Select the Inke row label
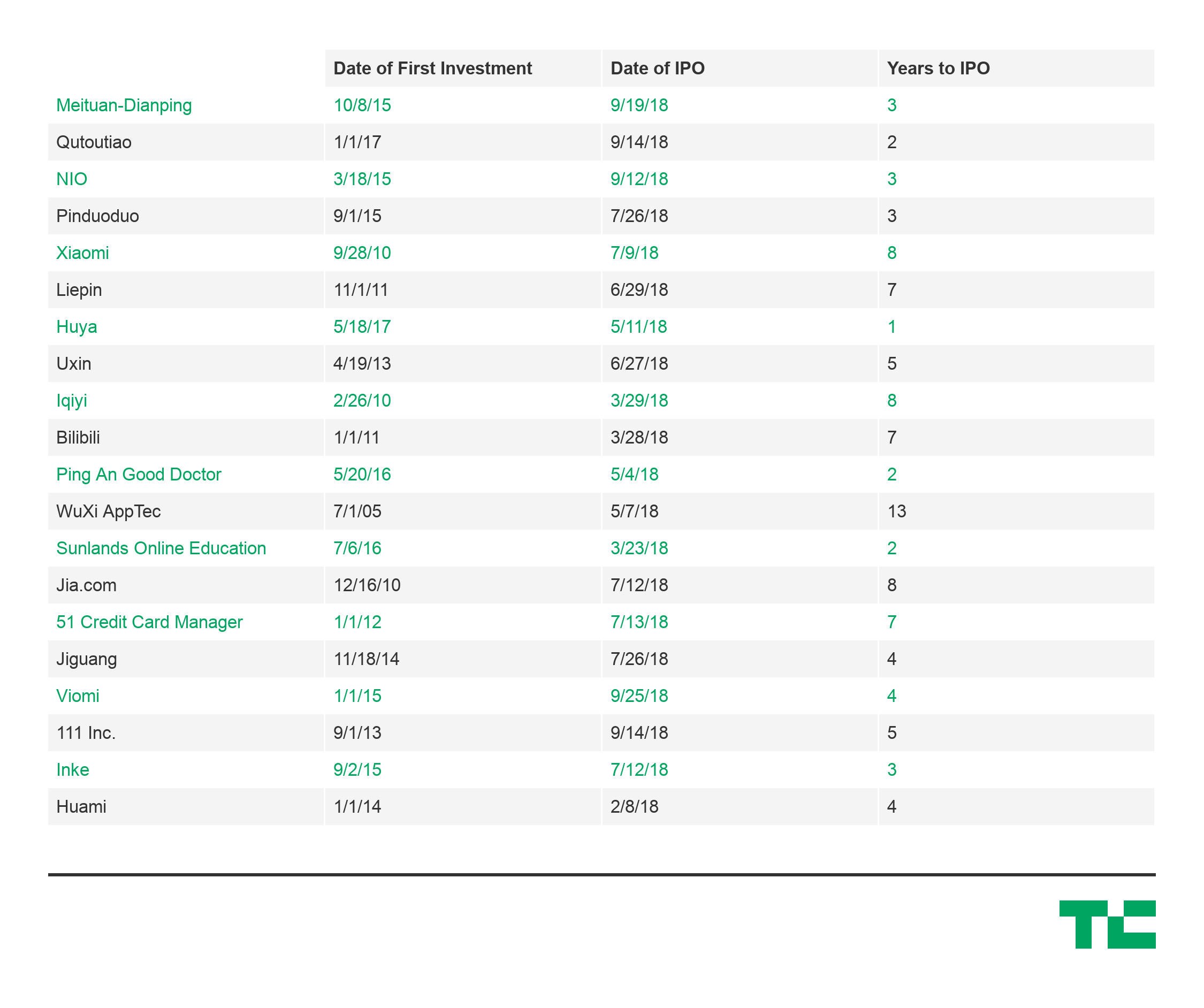 [x=73, y=770]
